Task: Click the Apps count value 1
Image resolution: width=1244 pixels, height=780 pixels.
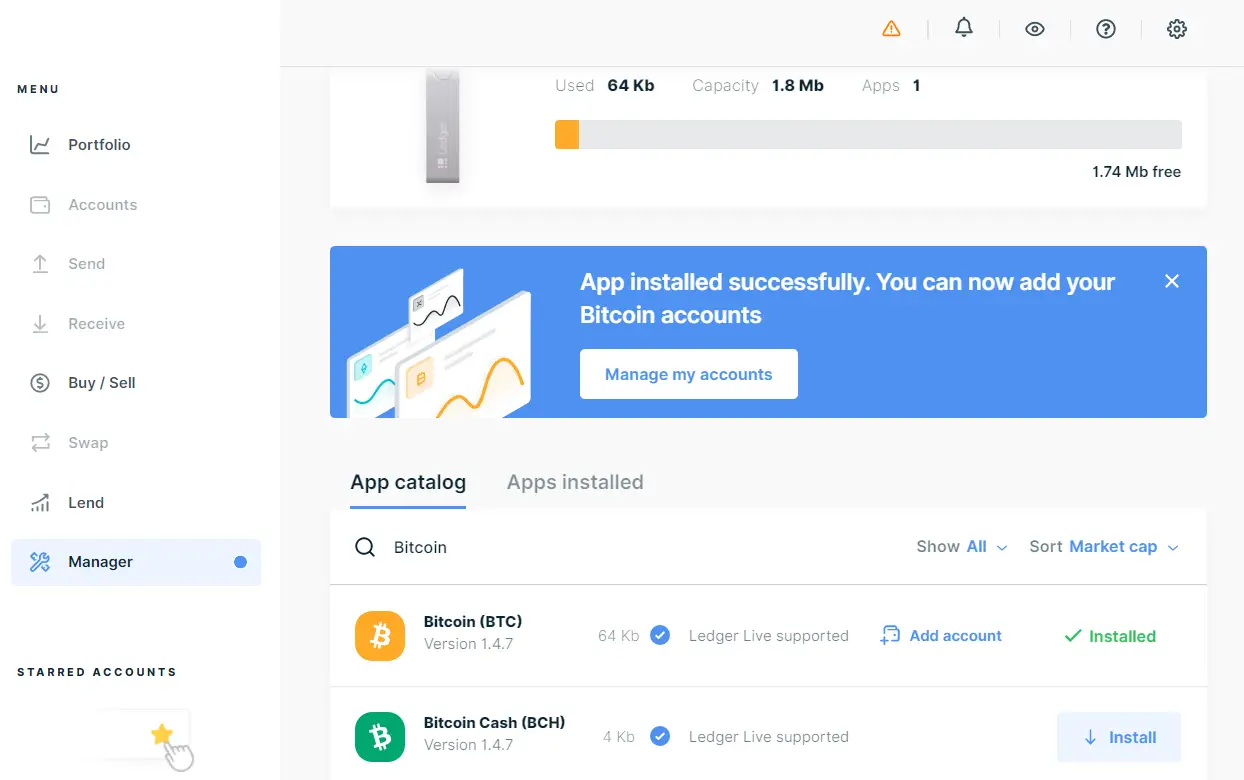Action: pyautogui.click(x=916, y=86)
